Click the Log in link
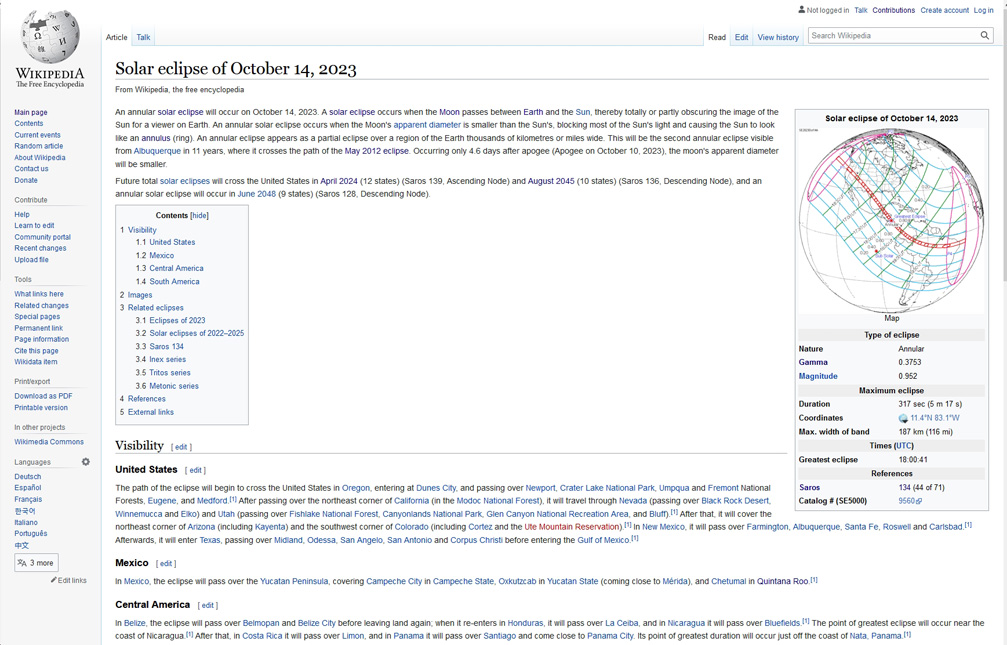The image size is (1007, 645). (x=984, y=10)
